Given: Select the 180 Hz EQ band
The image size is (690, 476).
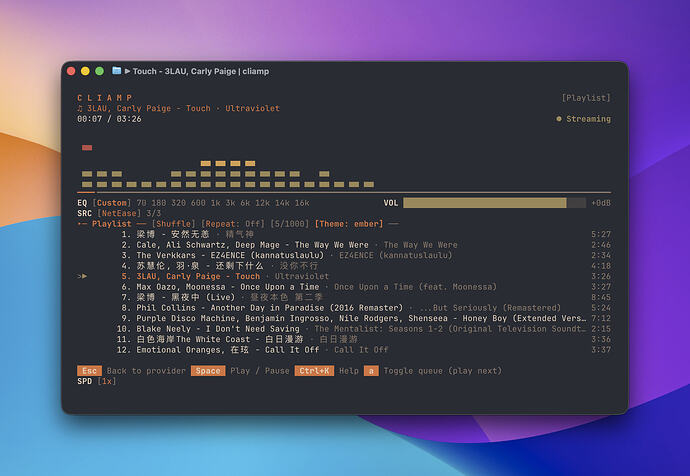Looking at the screenshot, I should tap(158, 203).
